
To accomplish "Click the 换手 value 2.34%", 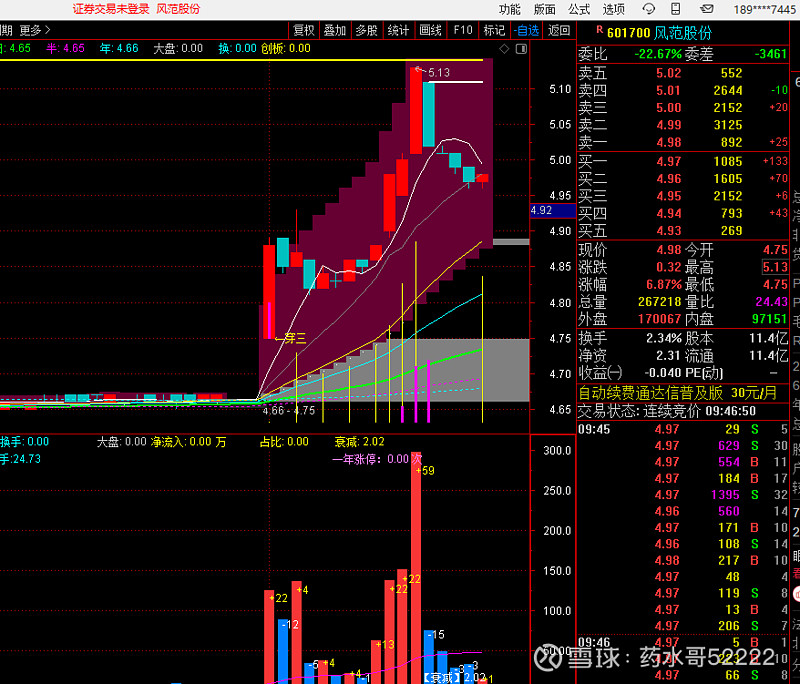I will [664, 338].
